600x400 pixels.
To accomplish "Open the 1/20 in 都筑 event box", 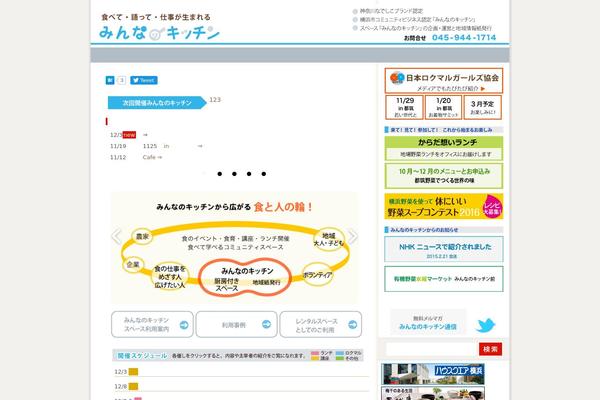I will (443, 108).
